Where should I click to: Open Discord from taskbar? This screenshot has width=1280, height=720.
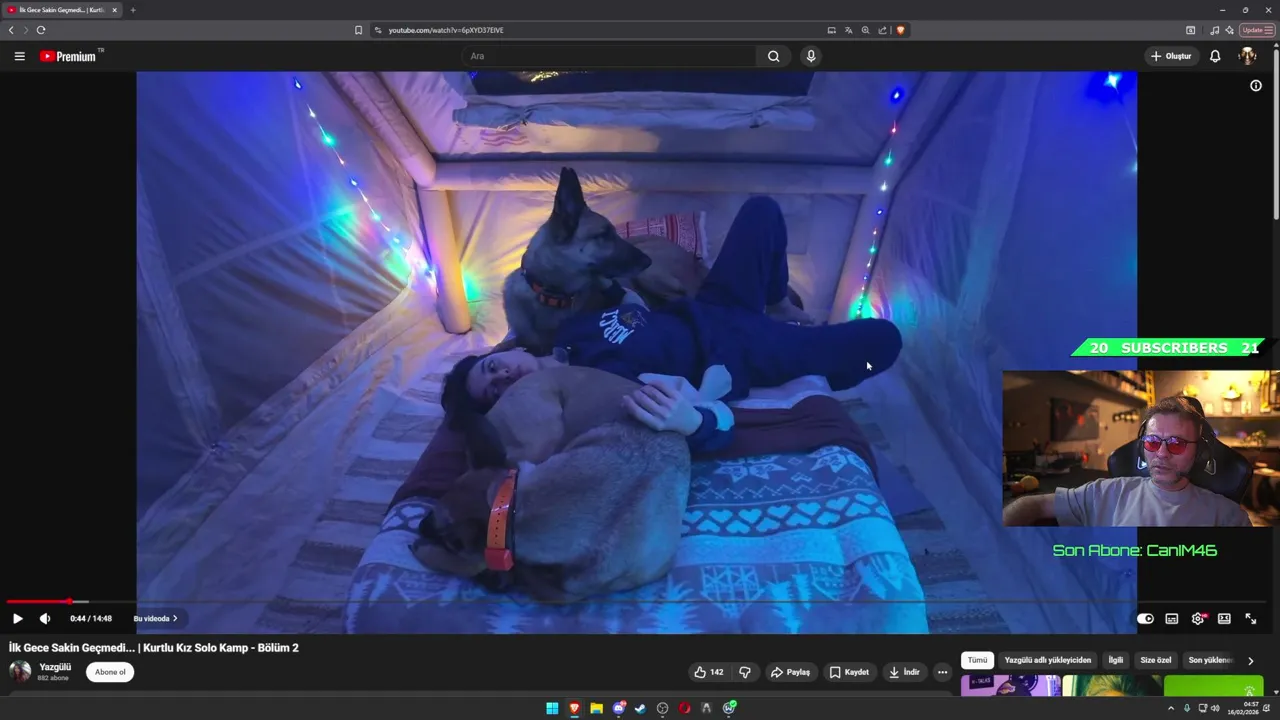pyautogui.click(x=618, y=708)
